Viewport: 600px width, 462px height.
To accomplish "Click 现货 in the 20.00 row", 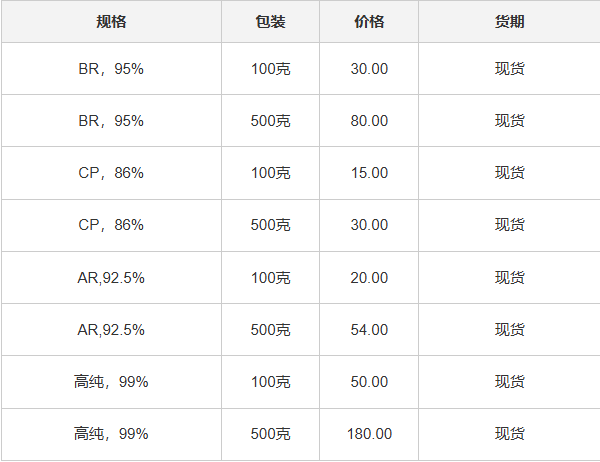I will (x=509, y=277).
